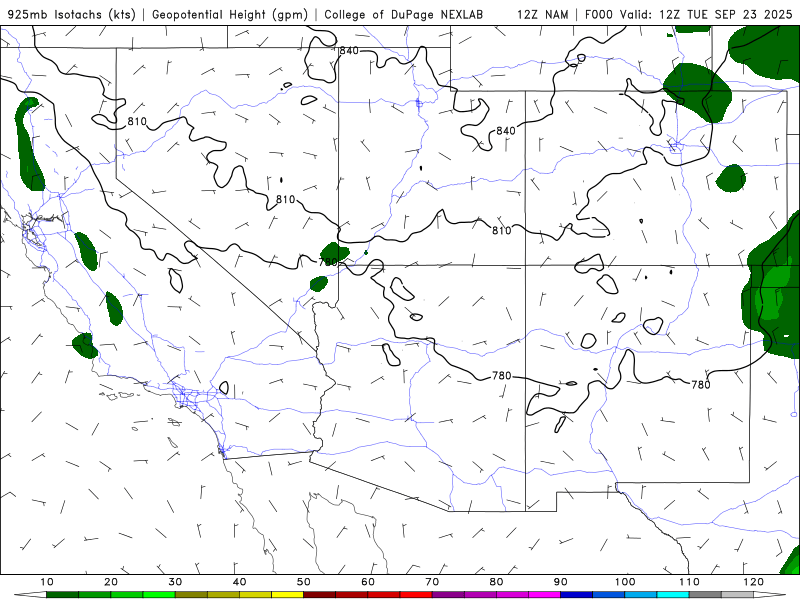Select the 'Geopotential Height (gpm)' header label
800x600 pixels.
230,14
